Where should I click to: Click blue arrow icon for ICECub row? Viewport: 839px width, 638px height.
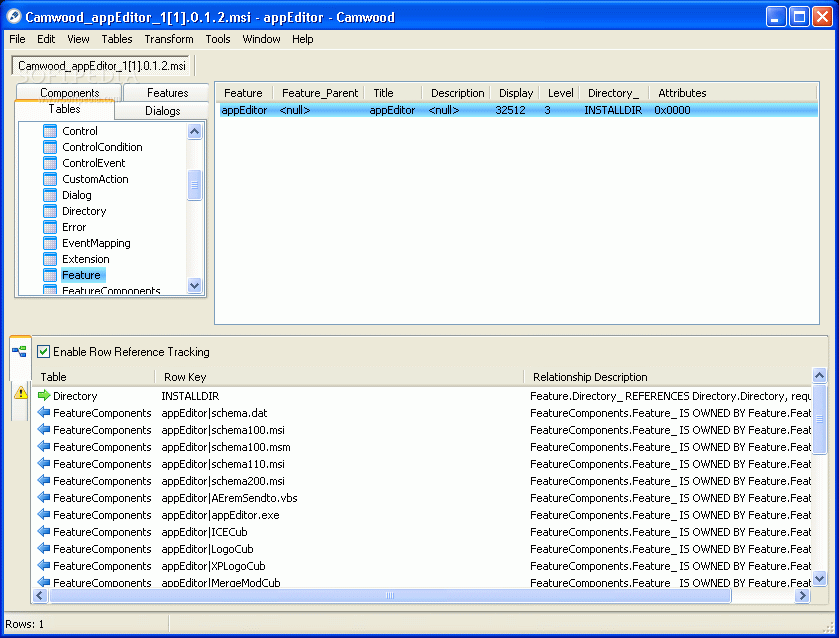point(44,531)
